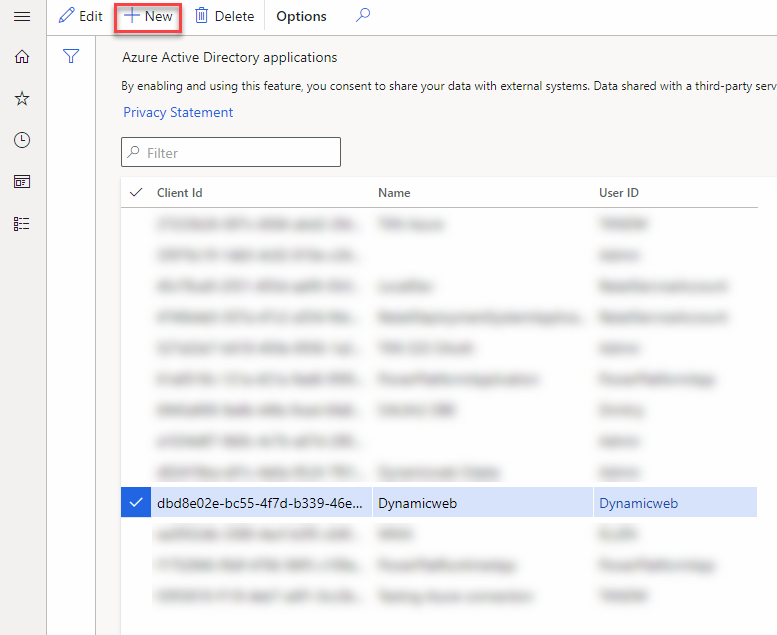Open Recent items clock icon

(x=22, y=140)
